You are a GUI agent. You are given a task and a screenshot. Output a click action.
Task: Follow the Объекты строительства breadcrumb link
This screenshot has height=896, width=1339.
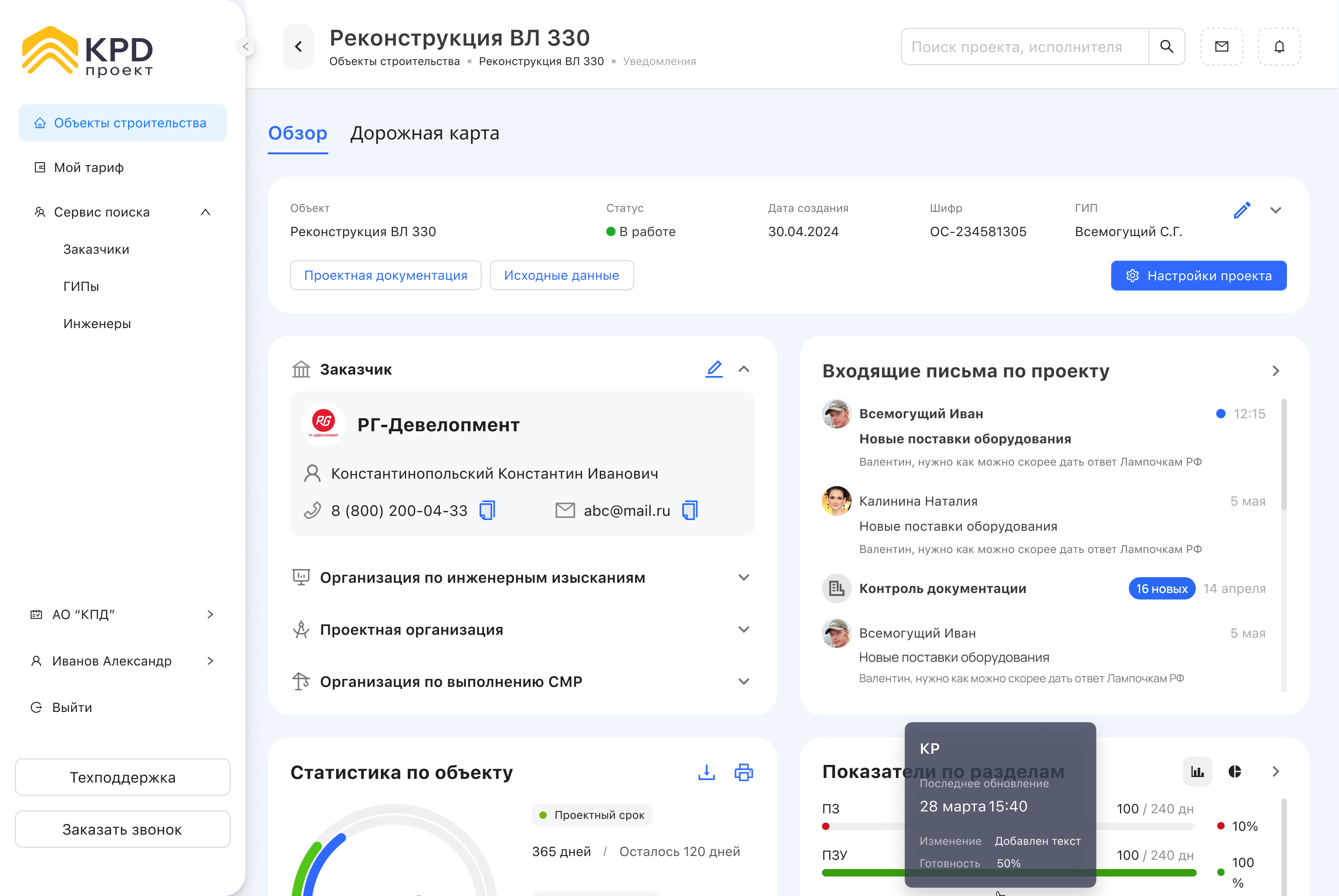395,61
